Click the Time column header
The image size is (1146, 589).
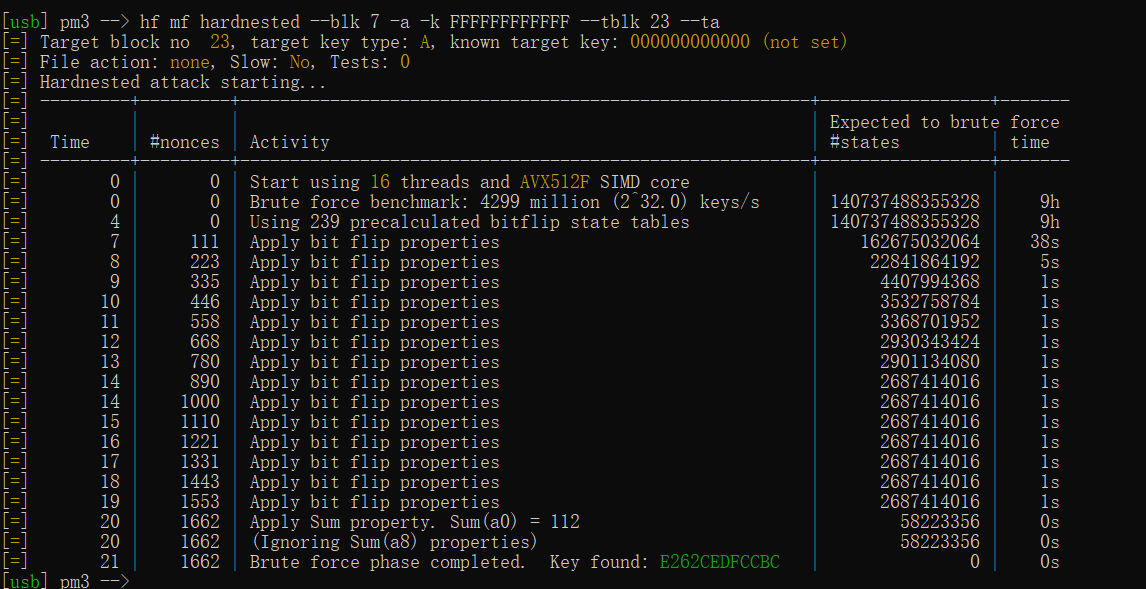point(70,142)
